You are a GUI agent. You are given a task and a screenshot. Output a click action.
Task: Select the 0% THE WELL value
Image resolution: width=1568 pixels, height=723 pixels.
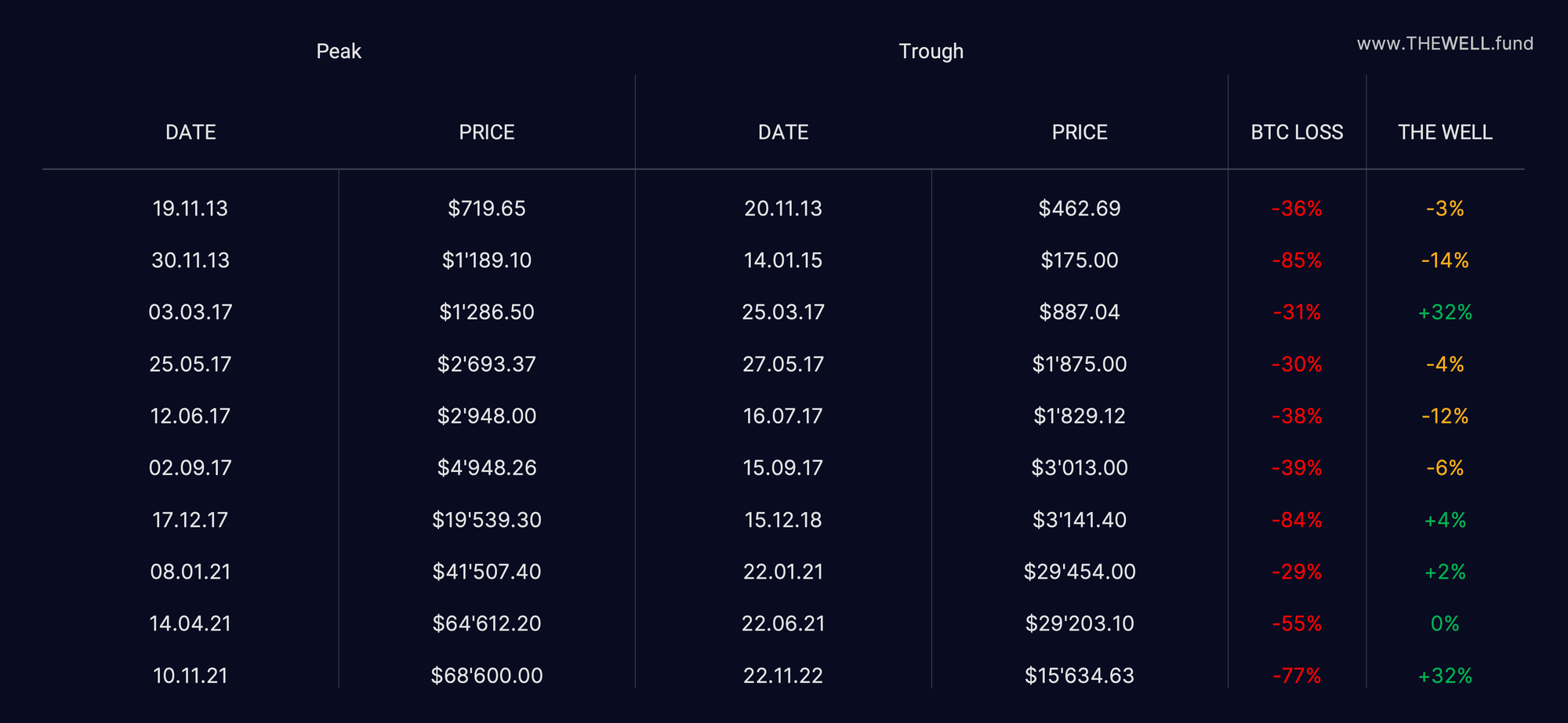[1445, 623]
